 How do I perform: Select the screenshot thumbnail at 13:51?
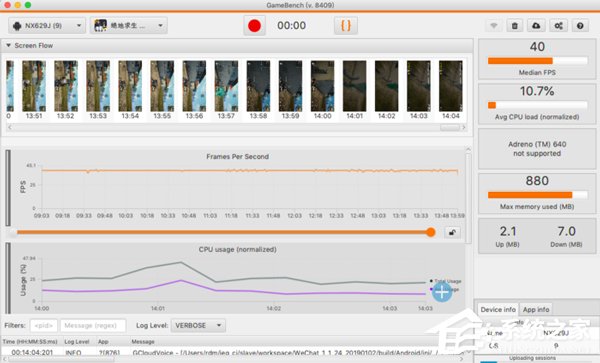(34, 86)
